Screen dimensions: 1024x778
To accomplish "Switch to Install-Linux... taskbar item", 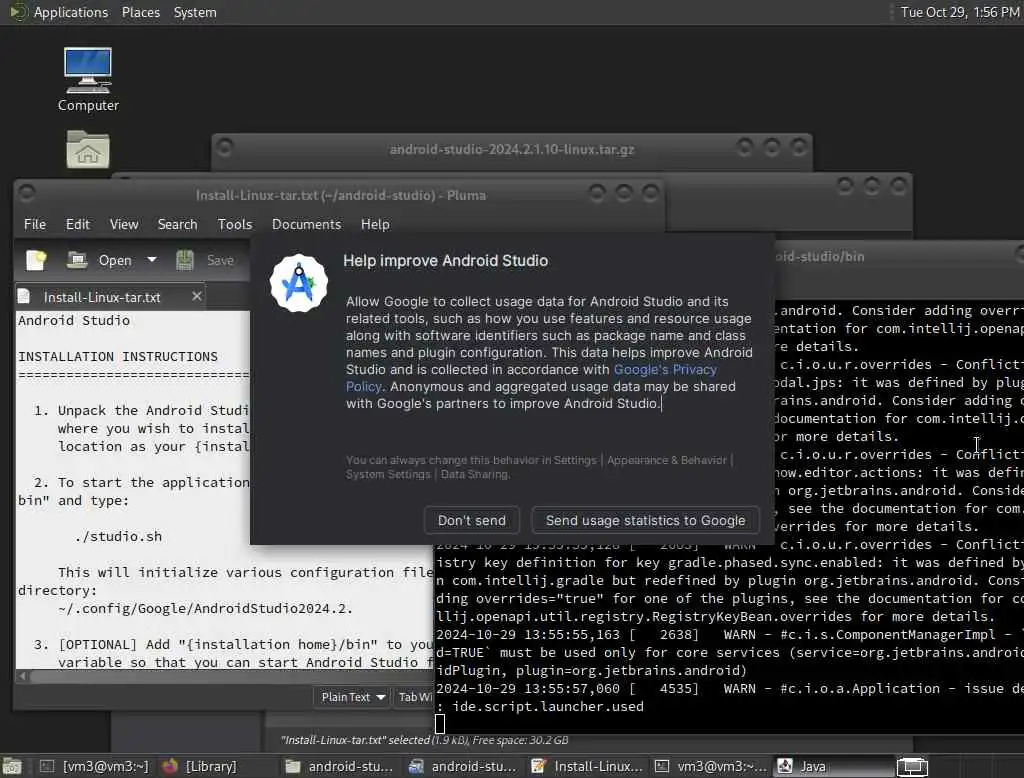I will coord(586,766).
